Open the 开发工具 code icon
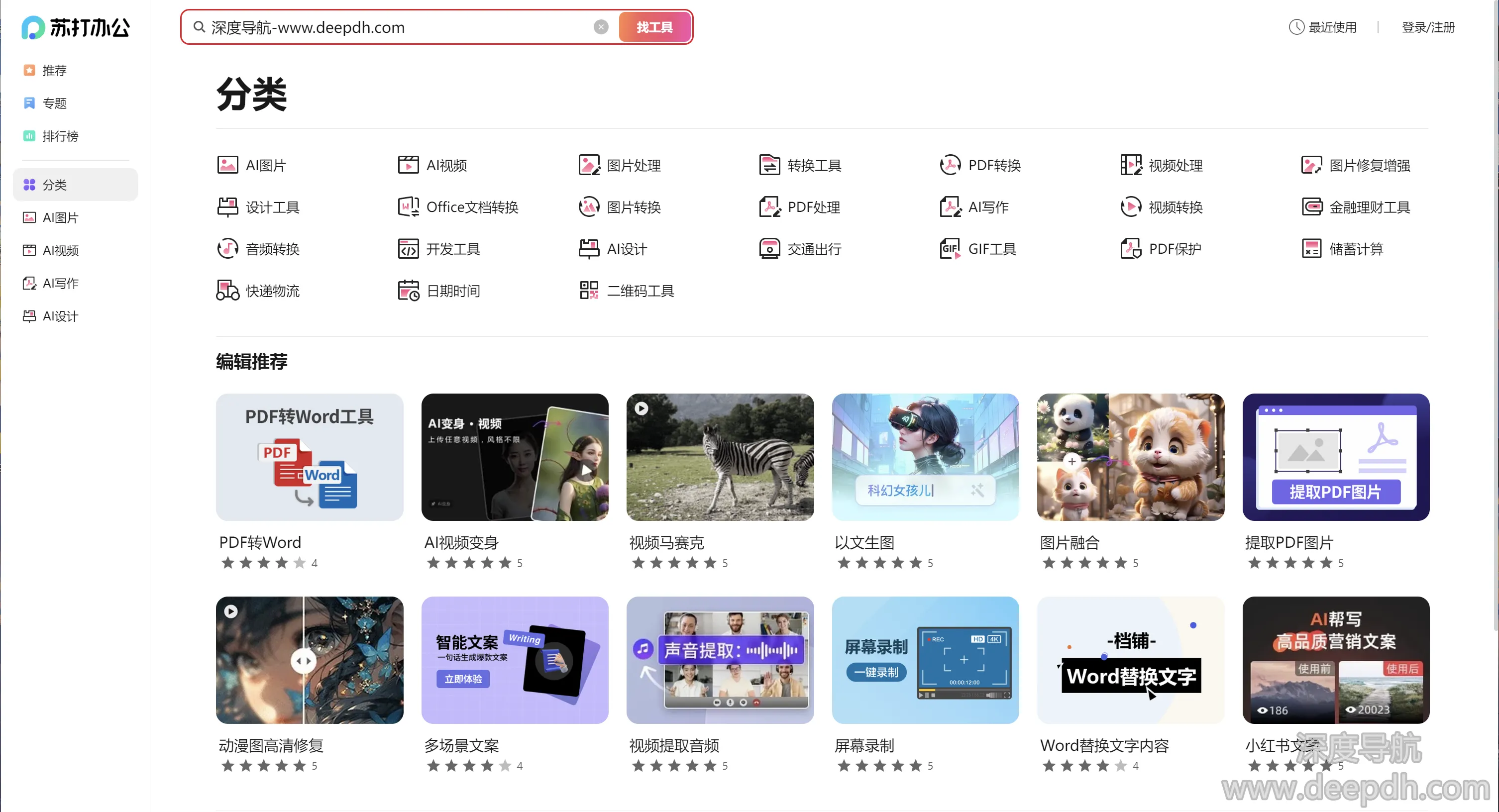The height and width of the screenshot is (812, 1499). click(x=408, y=249)
